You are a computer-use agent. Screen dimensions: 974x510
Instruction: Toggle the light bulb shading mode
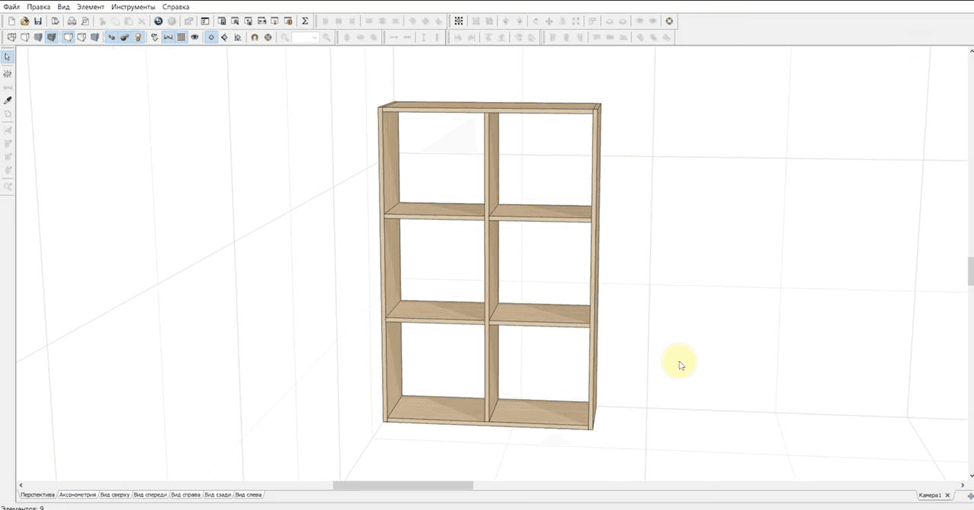138,37
